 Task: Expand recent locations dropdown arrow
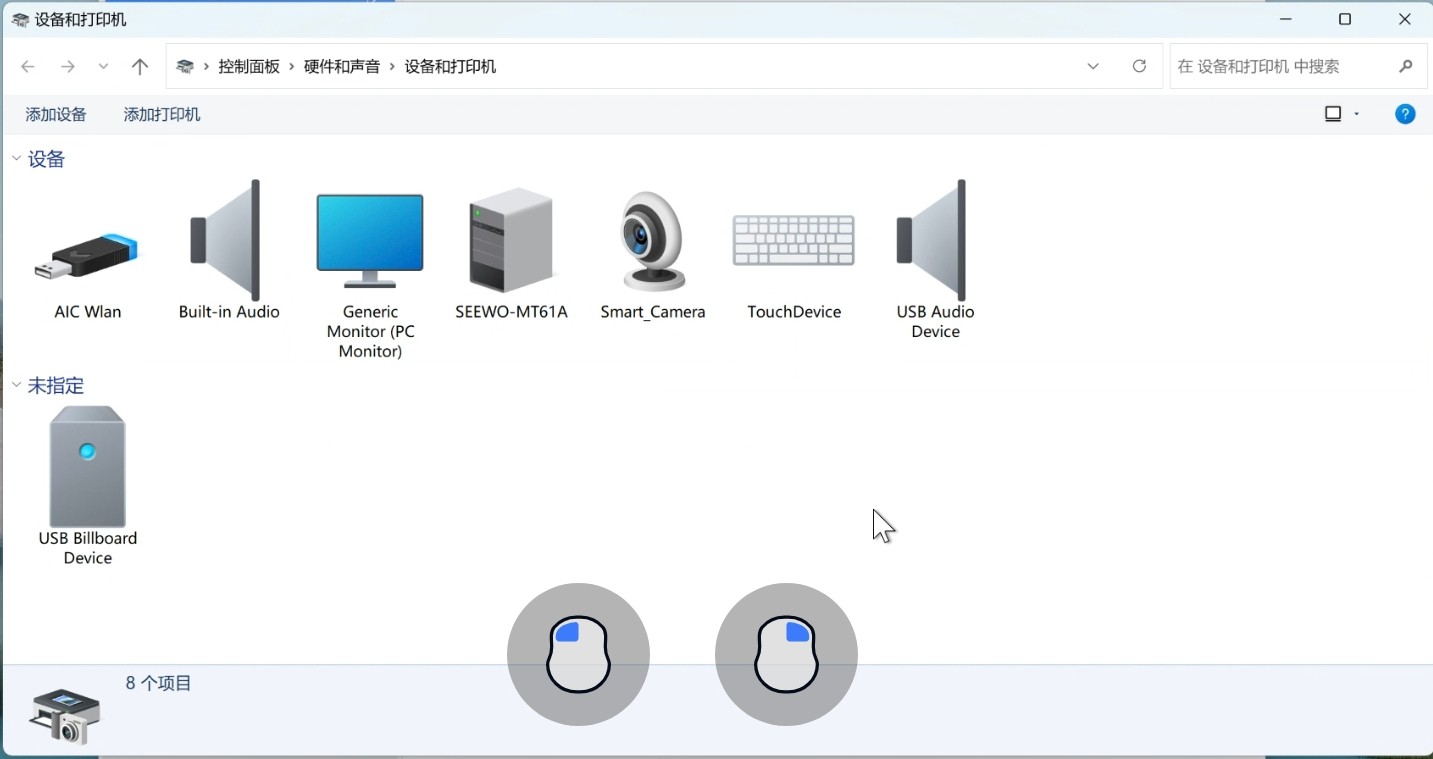(103, 66)
